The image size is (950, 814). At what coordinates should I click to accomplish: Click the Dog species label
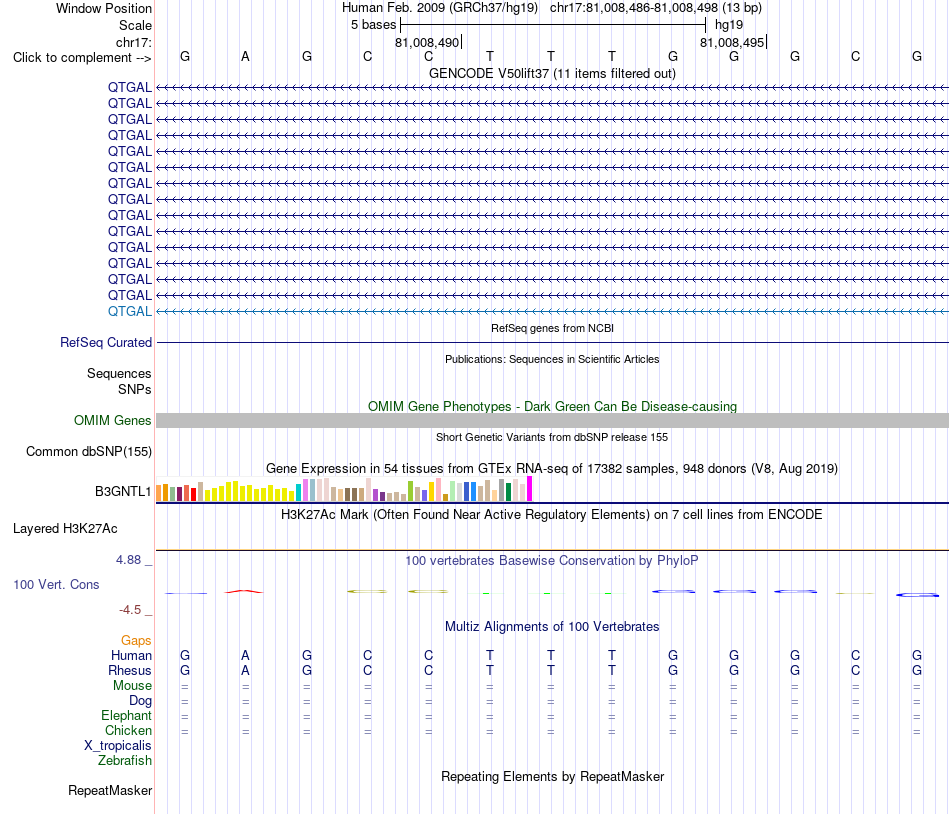[140, 700]
